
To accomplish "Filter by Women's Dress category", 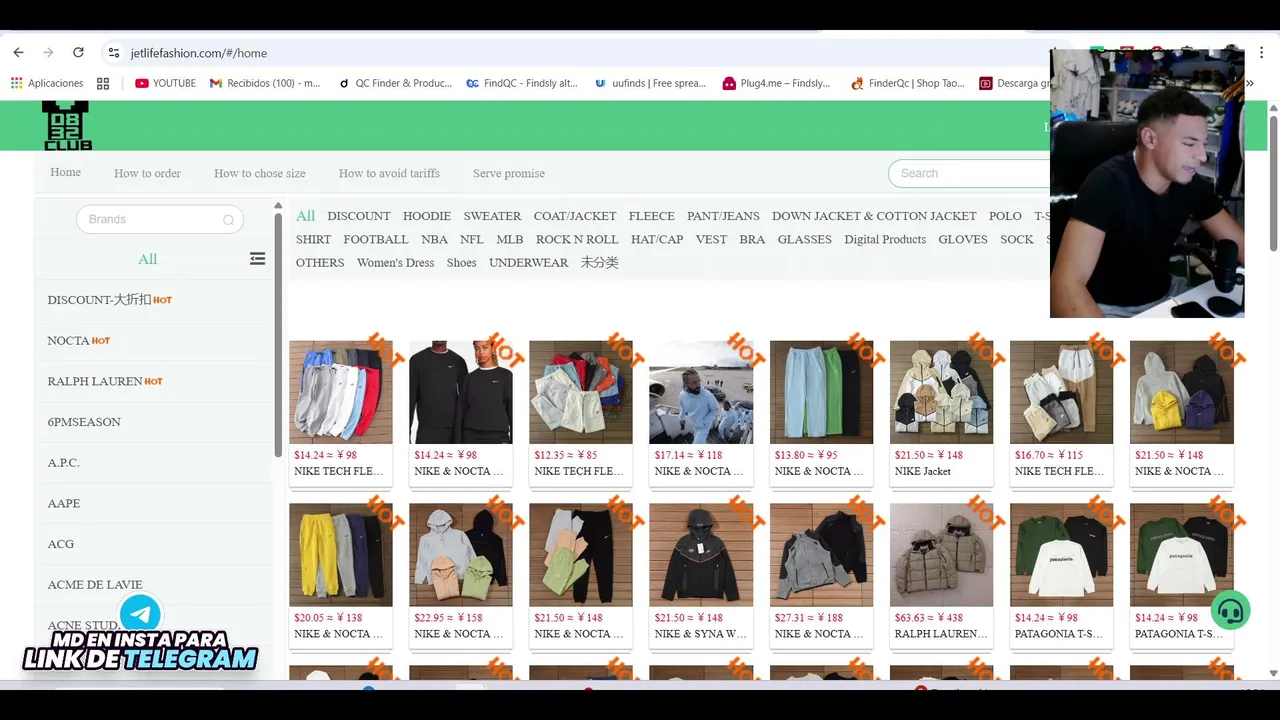I will pos(395,262).
